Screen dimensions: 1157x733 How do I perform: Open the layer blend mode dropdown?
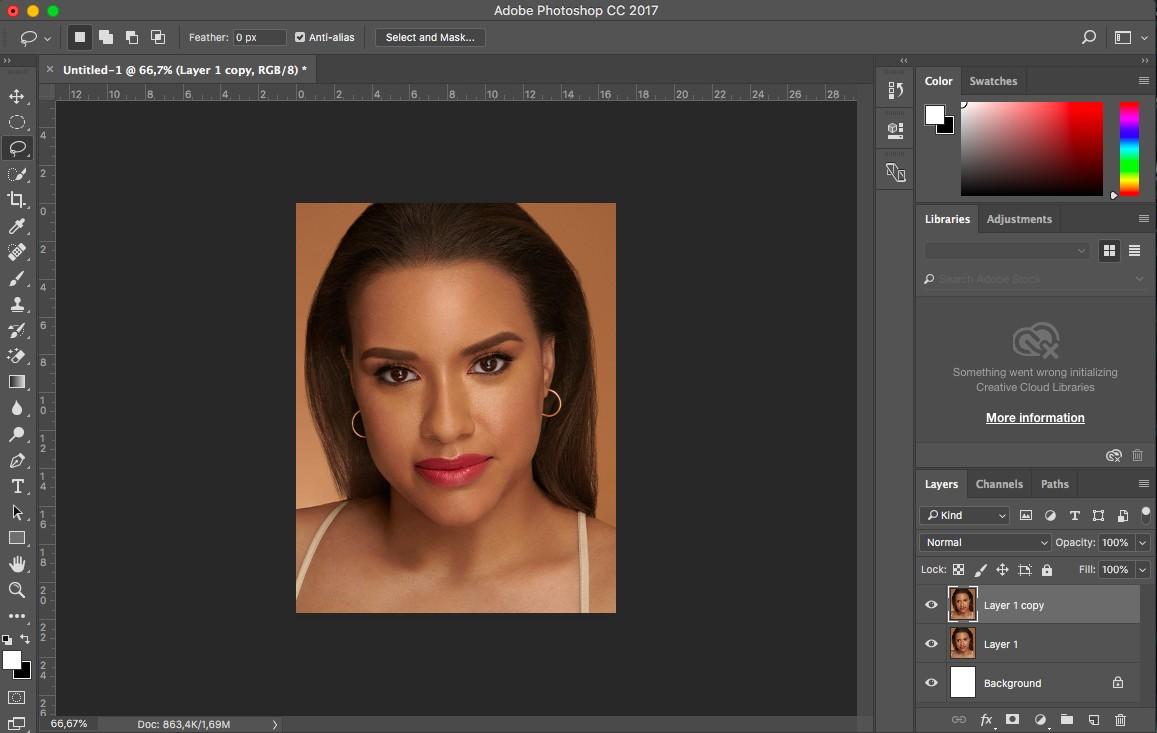click(984, 542)
